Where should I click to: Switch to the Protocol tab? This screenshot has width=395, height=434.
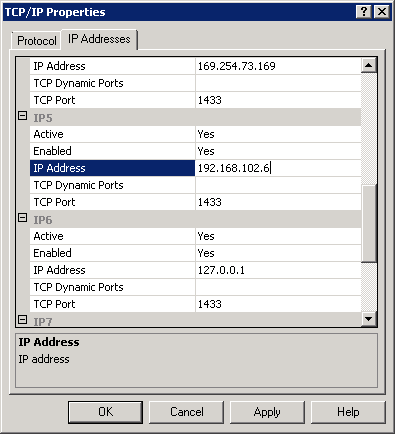pyautogui.click(x=37, y=41)
